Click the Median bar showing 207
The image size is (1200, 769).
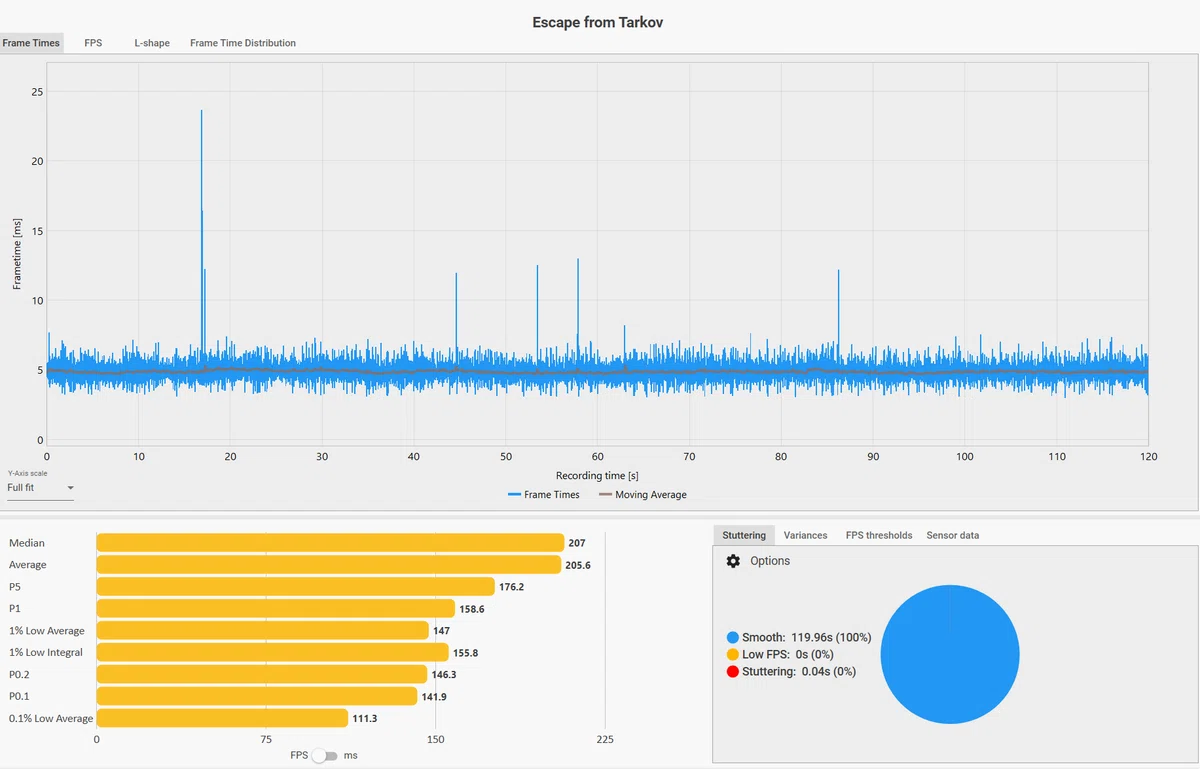point(330,543)
